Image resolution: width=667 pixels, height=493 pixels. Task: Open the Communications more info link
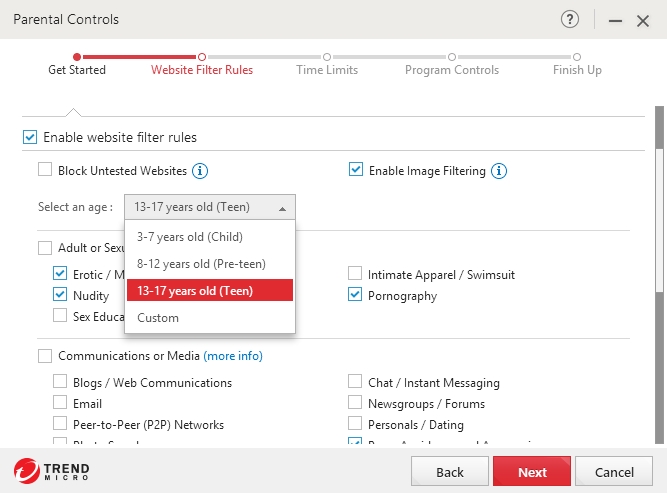point(233,356)
